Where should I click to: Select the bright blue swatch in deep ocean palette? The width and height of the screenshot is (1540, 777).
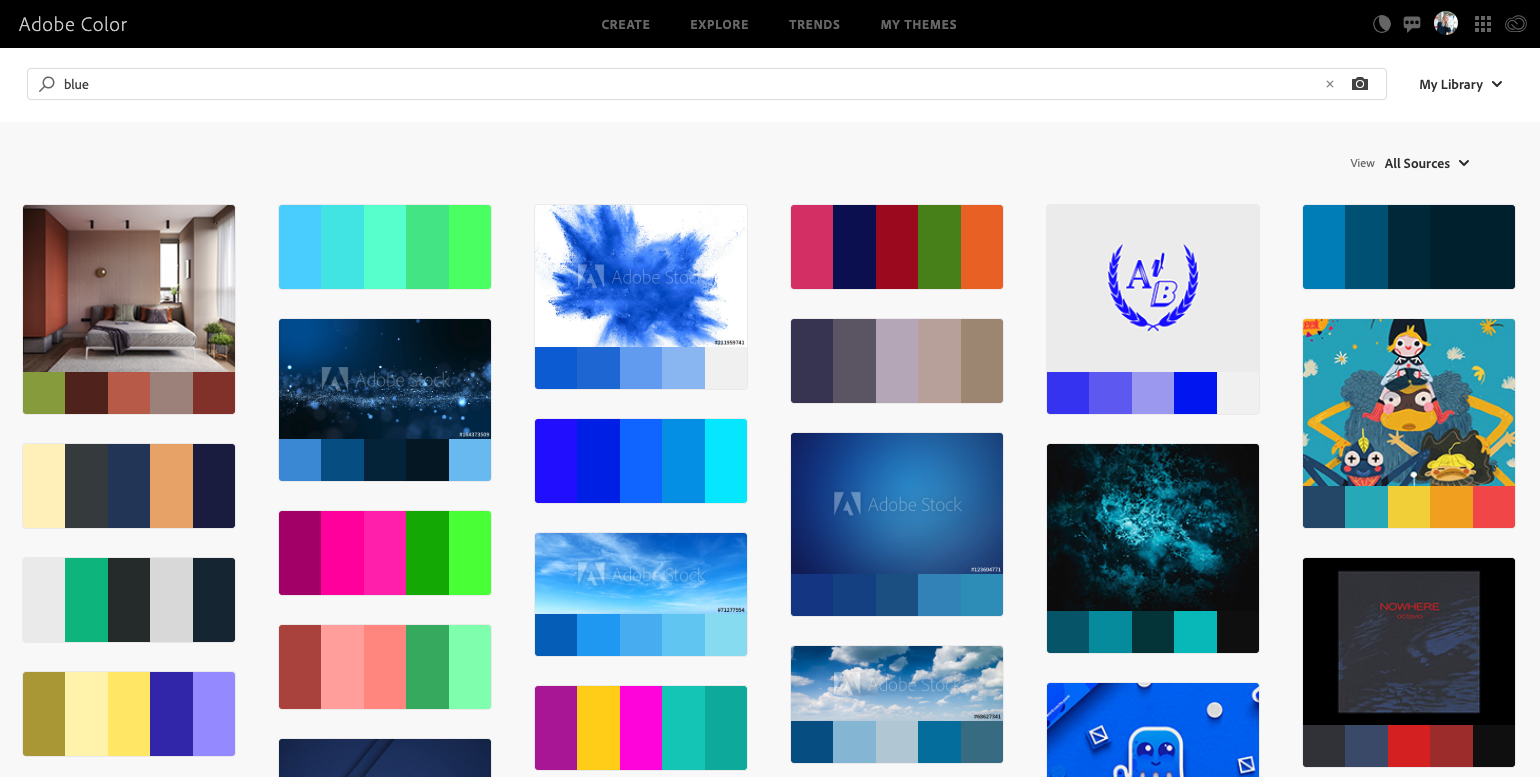pyautogui.click(x=1324, y=247)
